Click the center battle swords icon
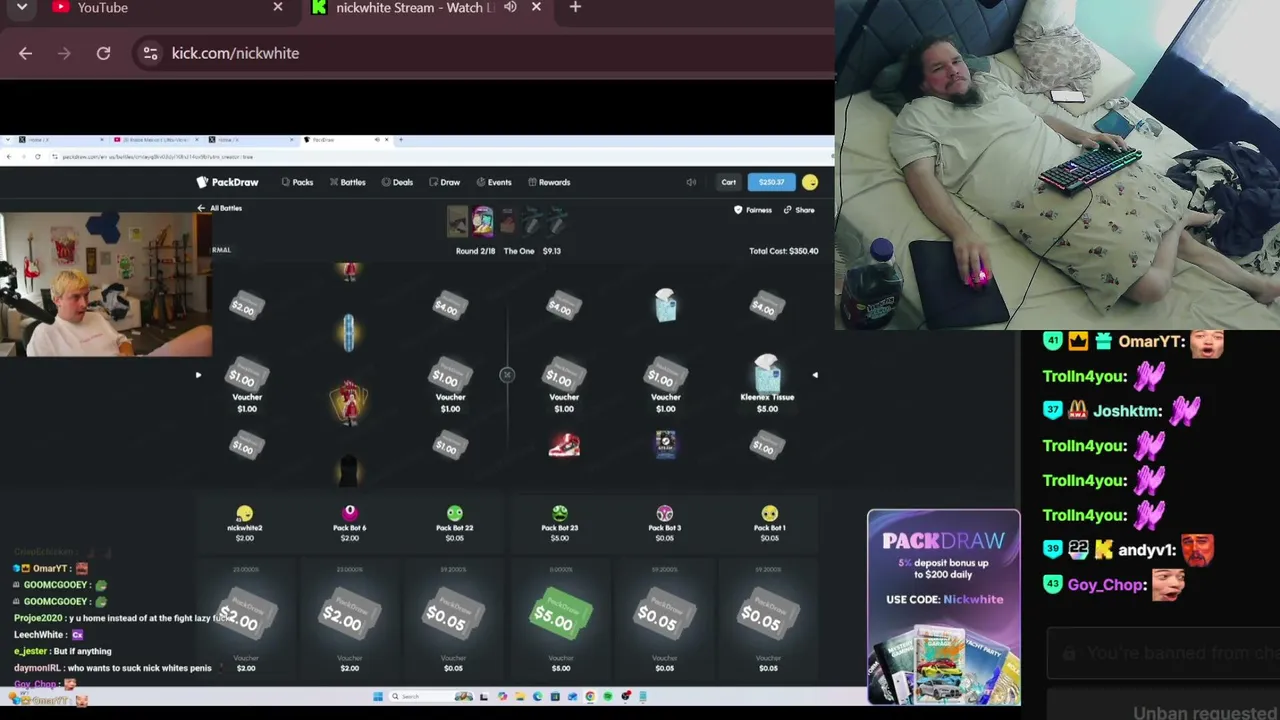 (507, 375)
